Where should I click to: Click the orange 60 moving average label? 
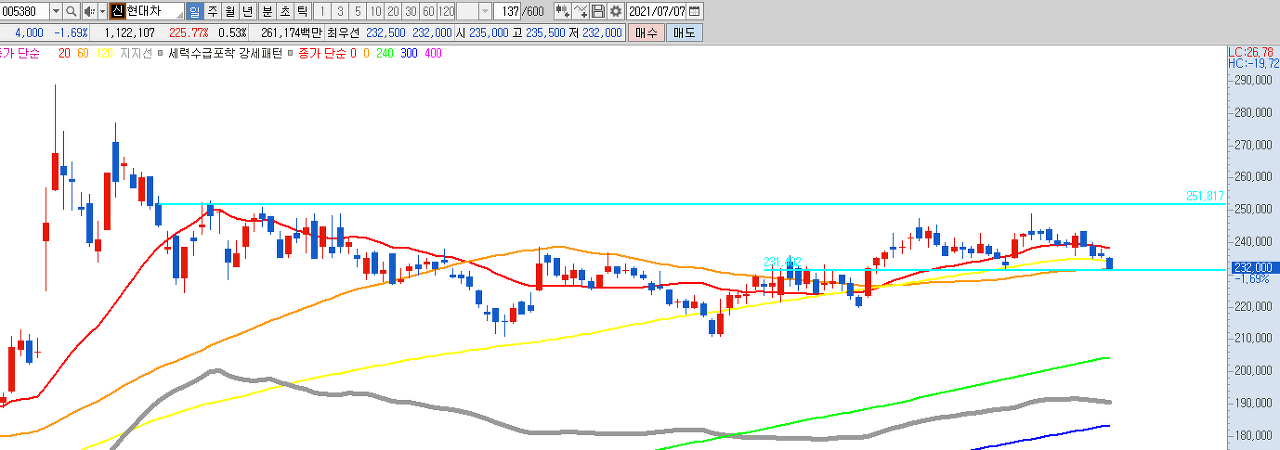point(83,53)
